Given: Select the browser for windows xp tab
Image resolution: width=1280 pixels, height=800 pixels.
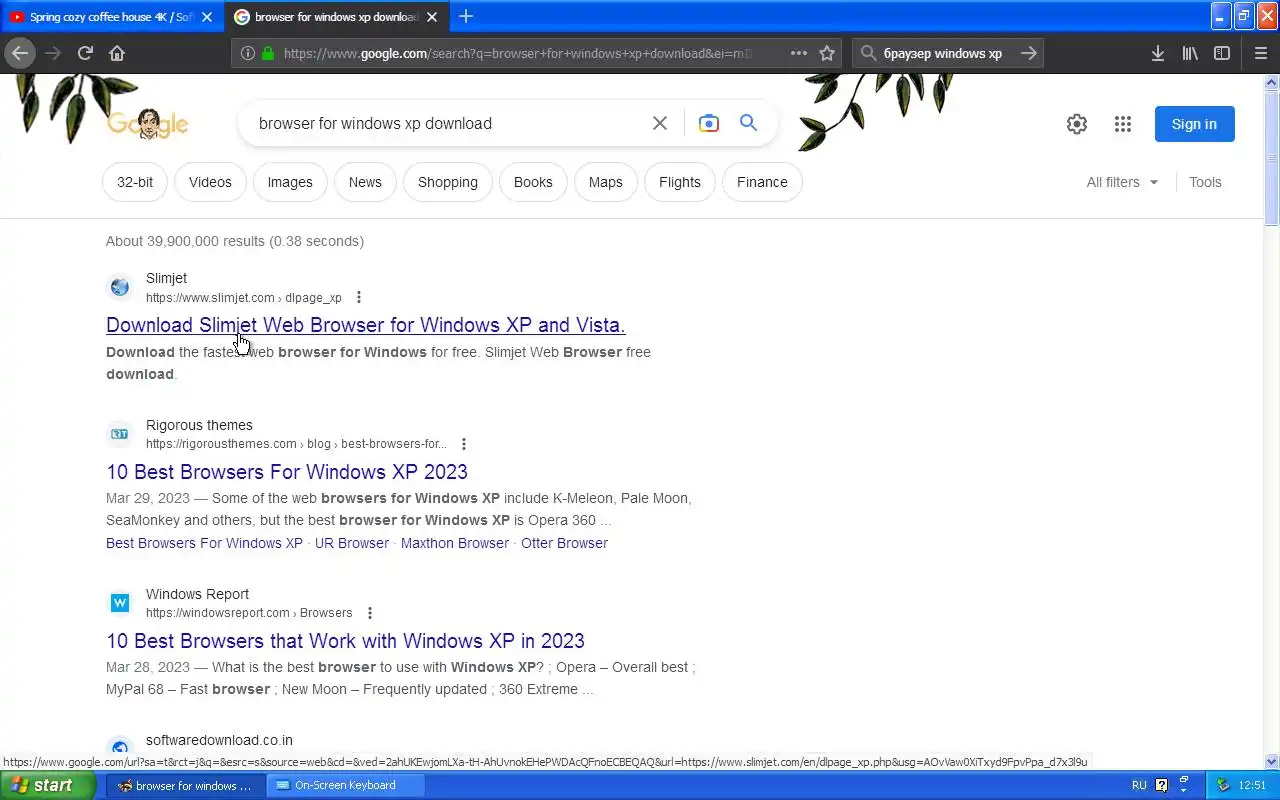Looking at the screenshot, I should click(x=325, y=17).
